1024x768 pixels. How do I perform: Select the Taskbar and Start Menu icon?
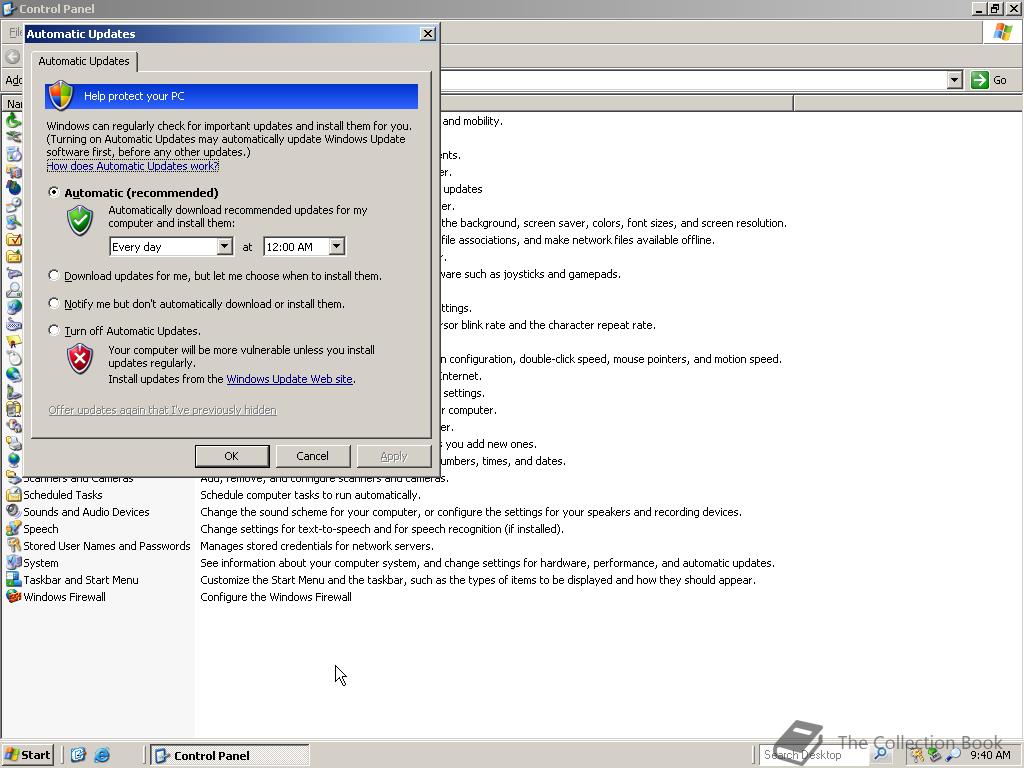[x=13, y=580]
